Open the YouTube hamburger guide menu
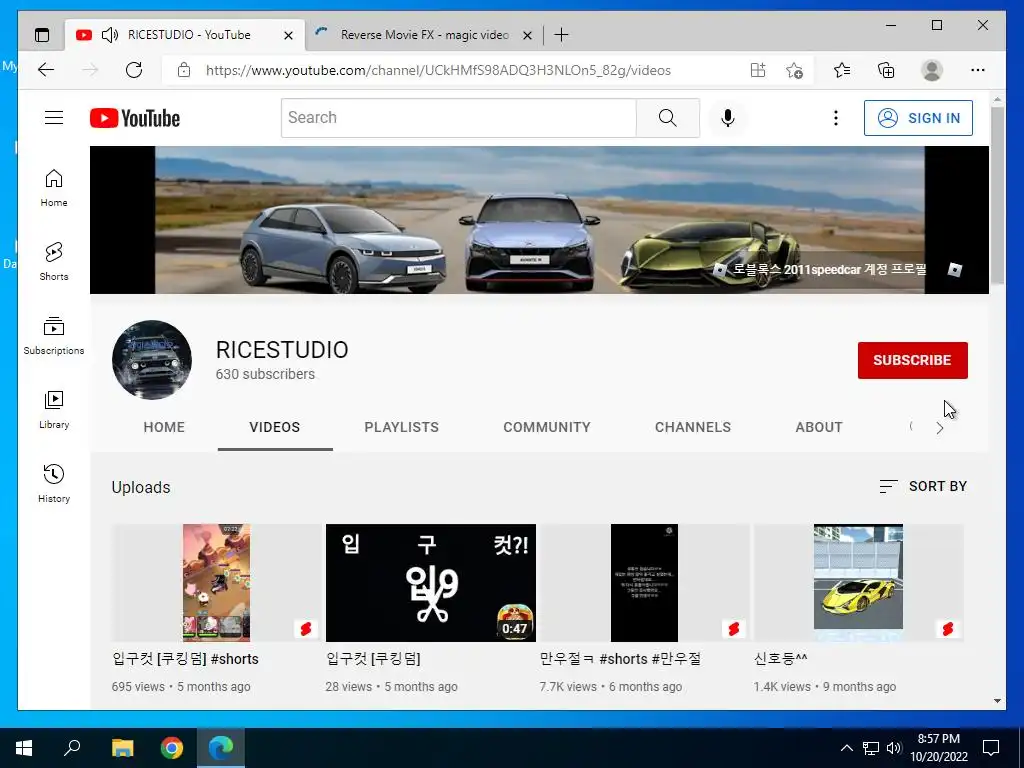The height and width of the screenshot is (768, 1024). coord(54,118)
